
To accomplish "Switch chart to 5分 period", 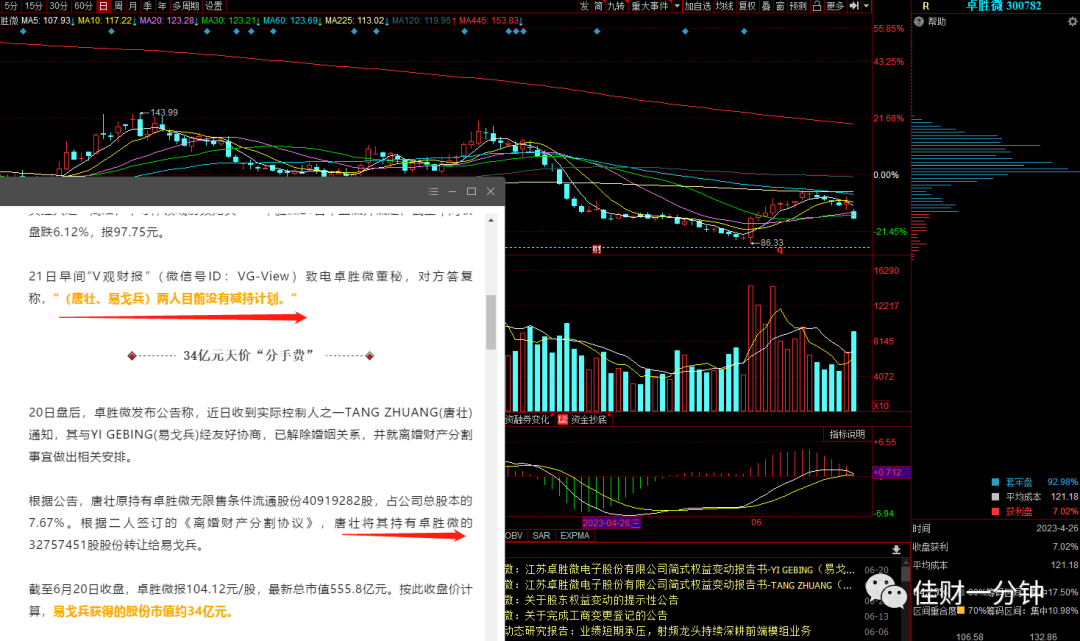I will [x=11, y=6].
